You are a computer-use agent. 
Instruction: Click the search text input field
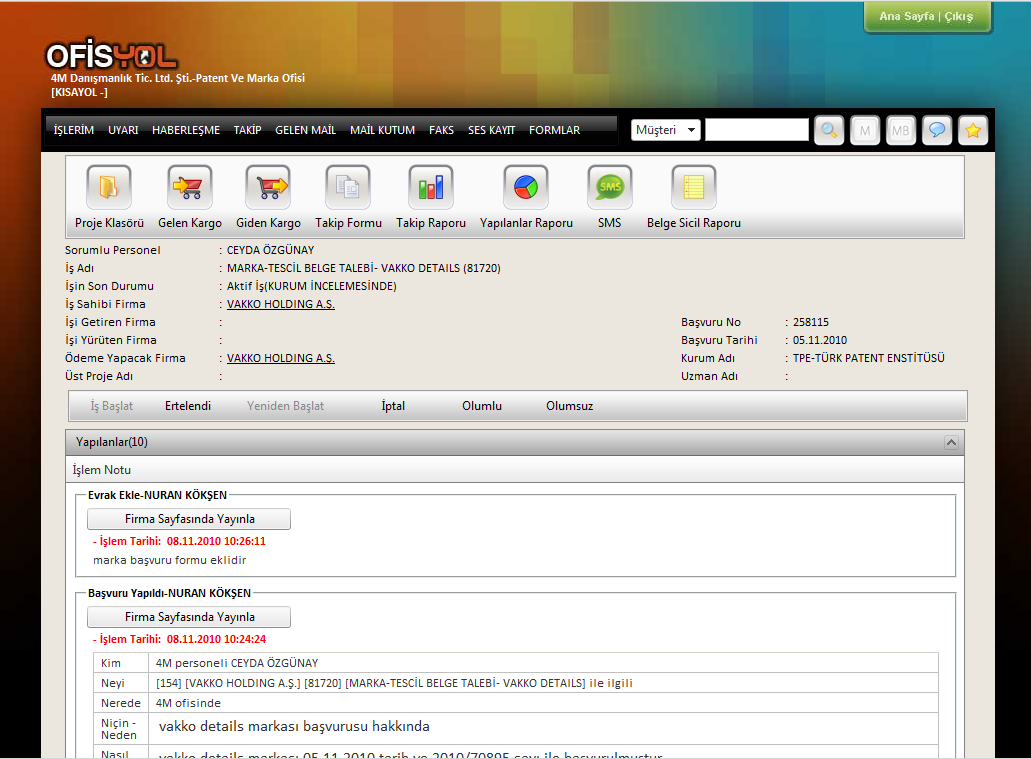coord(756,130)
